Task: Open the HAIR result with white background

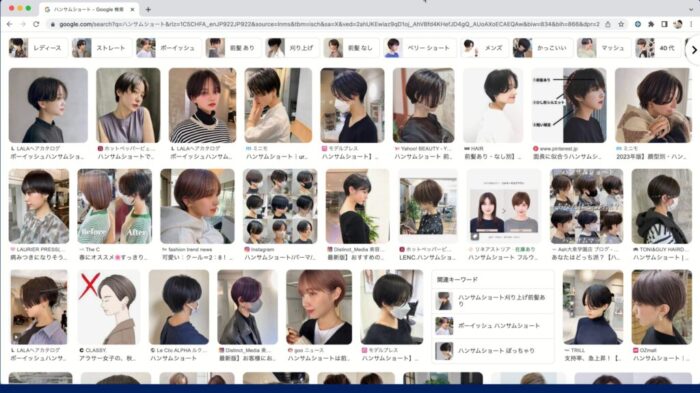Action: point(493,105)
